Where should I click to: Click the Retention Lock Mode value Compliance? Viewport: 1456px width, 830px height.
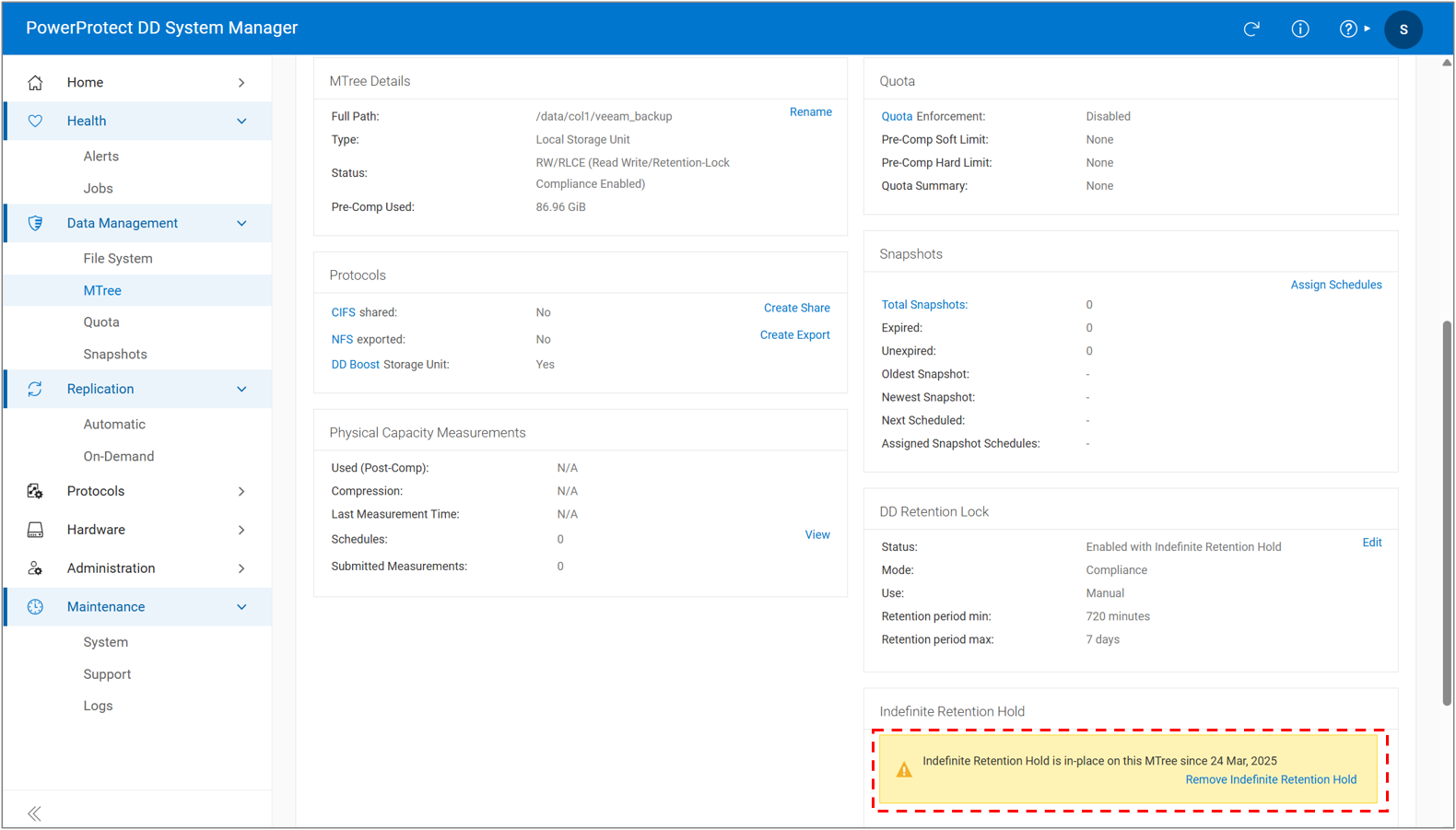click(x=1116, y=571)
